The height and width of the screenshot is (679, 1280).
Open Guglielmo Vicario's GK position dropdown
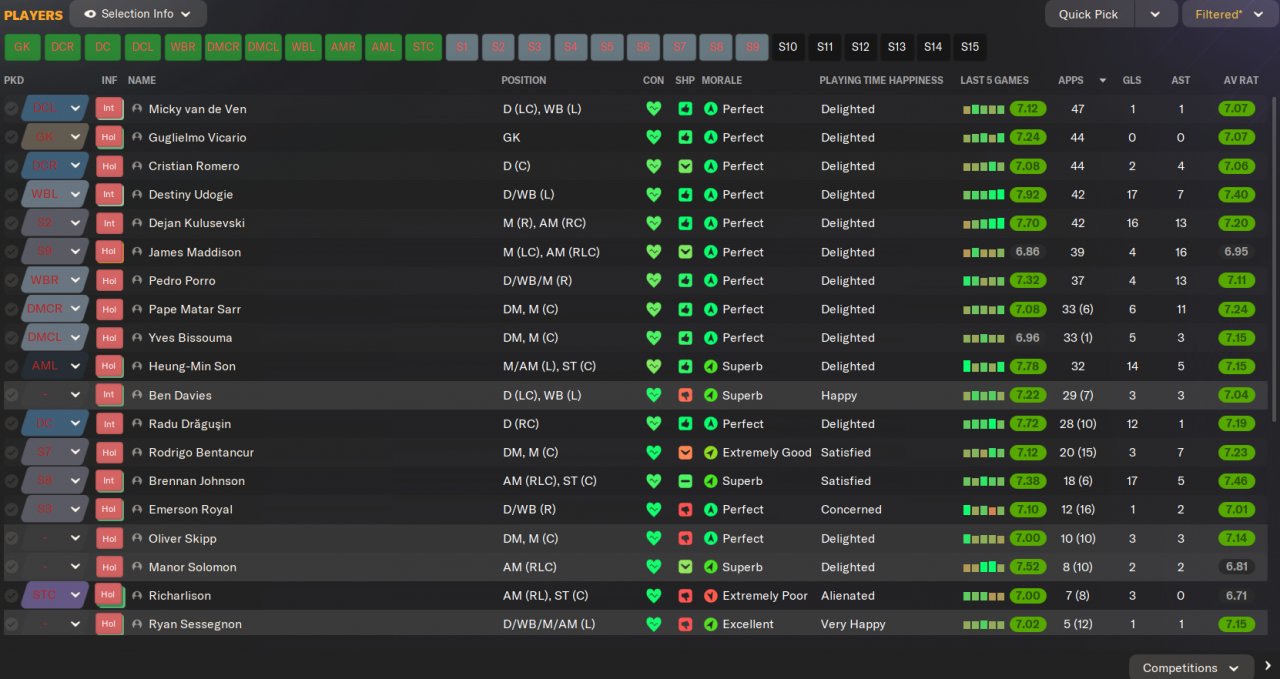[x=75, y=138]
